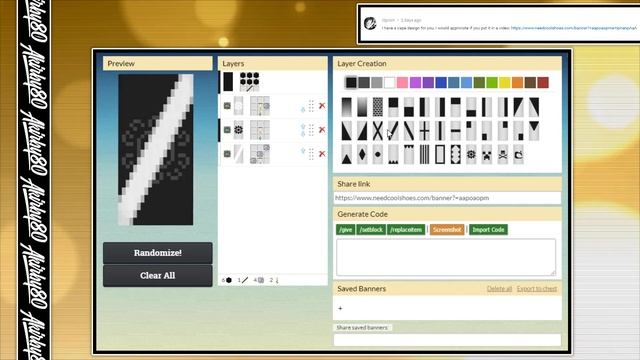Image resolution: width=640 pixels, height=360 pixels.
Task: Choose the top-dark gradient pattern
Action: tap(346, 107)
